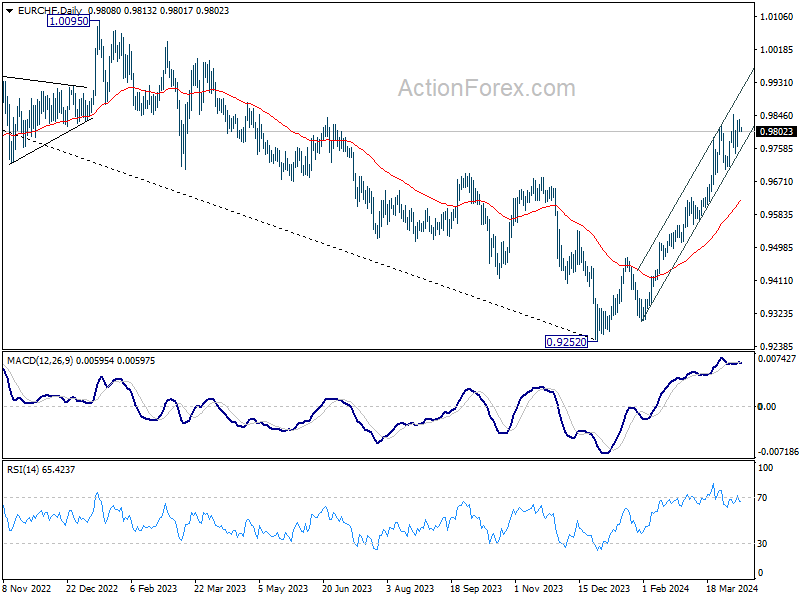Click the RSI 30 level axis label

pos(762,544)
